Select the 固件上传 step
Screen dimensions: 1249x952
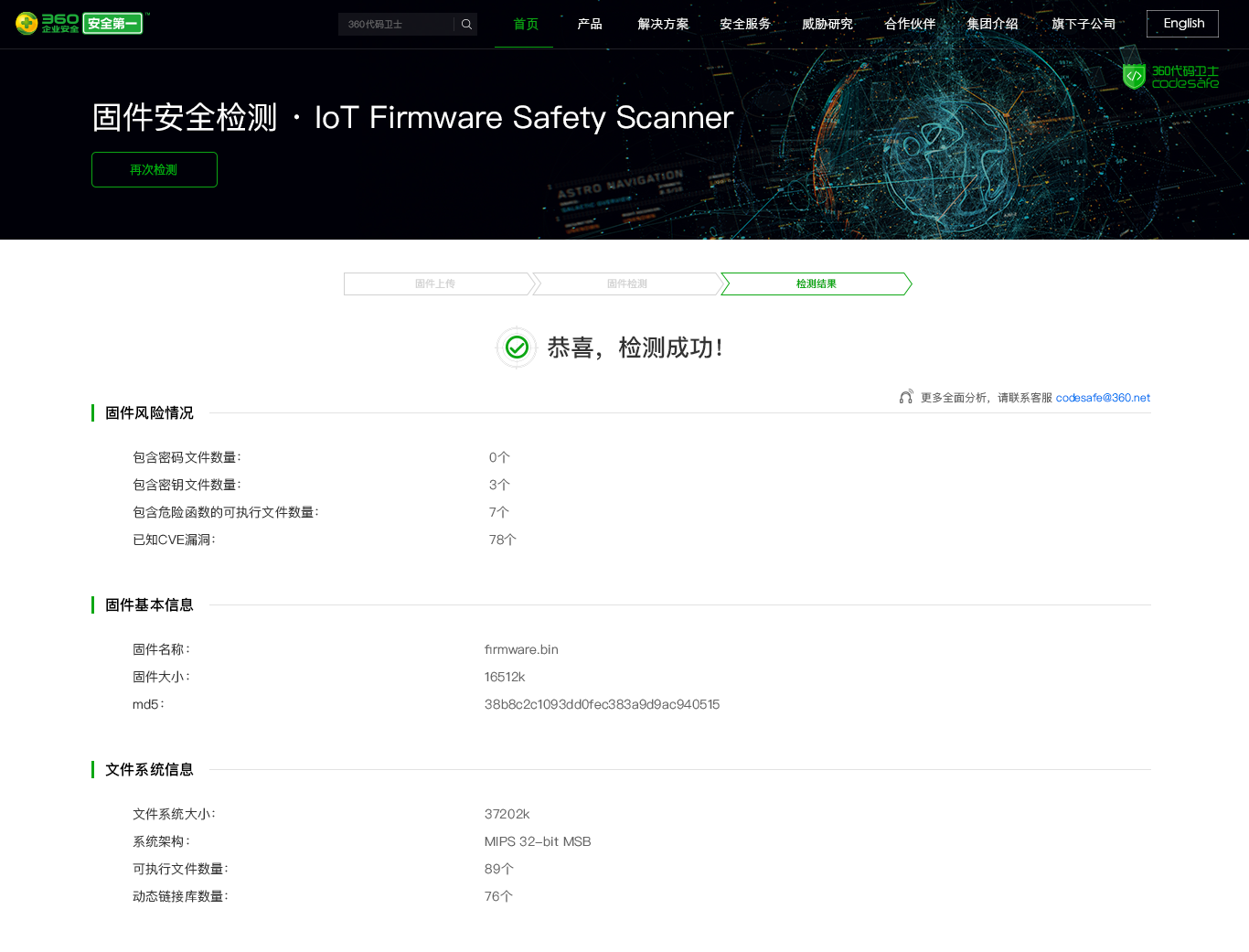435,284
